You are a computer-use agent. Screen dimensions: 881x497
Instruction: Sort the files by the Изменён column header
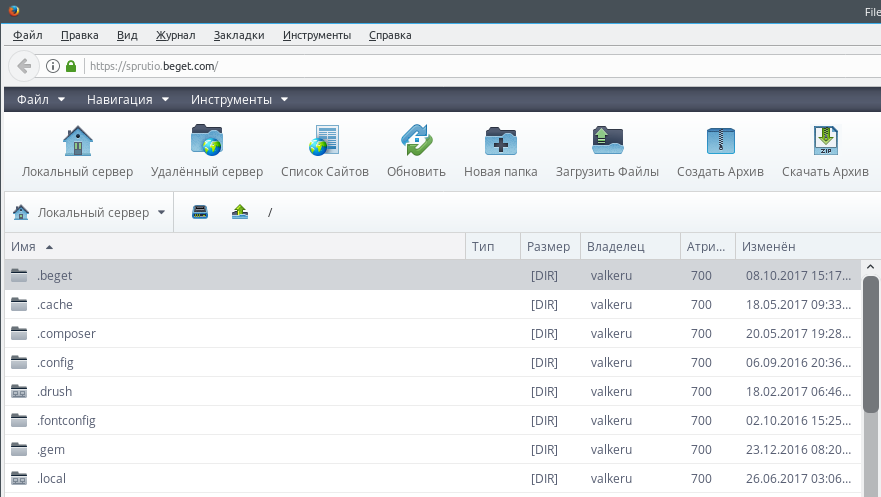pyautogui.click(x=768, y=246)
